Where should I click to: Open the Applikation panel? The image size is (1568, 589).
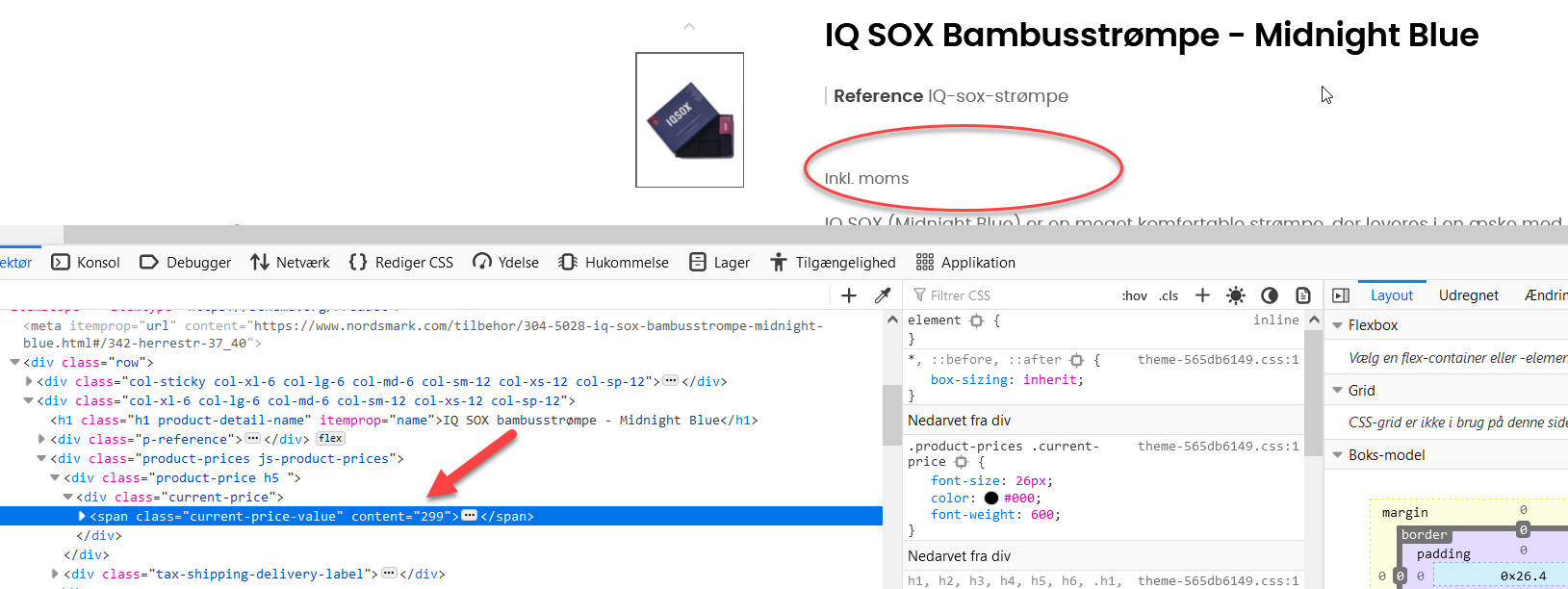(965, 262)
